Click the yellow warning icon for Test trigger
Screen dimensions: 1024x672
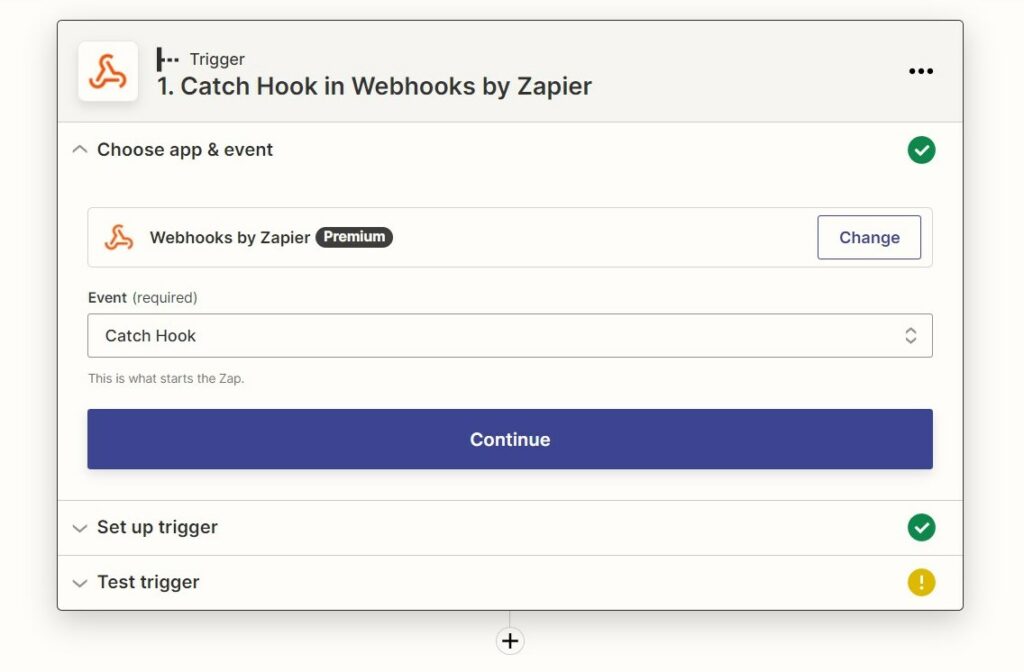[x=921, y=583]
